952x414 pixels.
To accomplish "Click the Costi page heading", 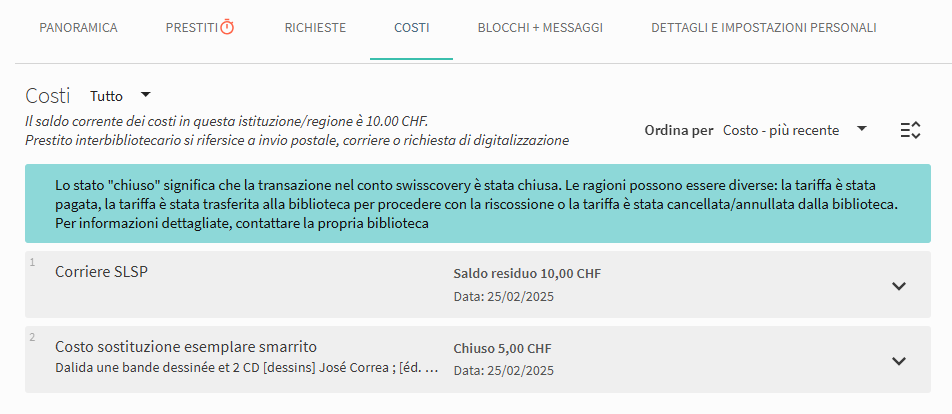I will (x=47, y=96).
